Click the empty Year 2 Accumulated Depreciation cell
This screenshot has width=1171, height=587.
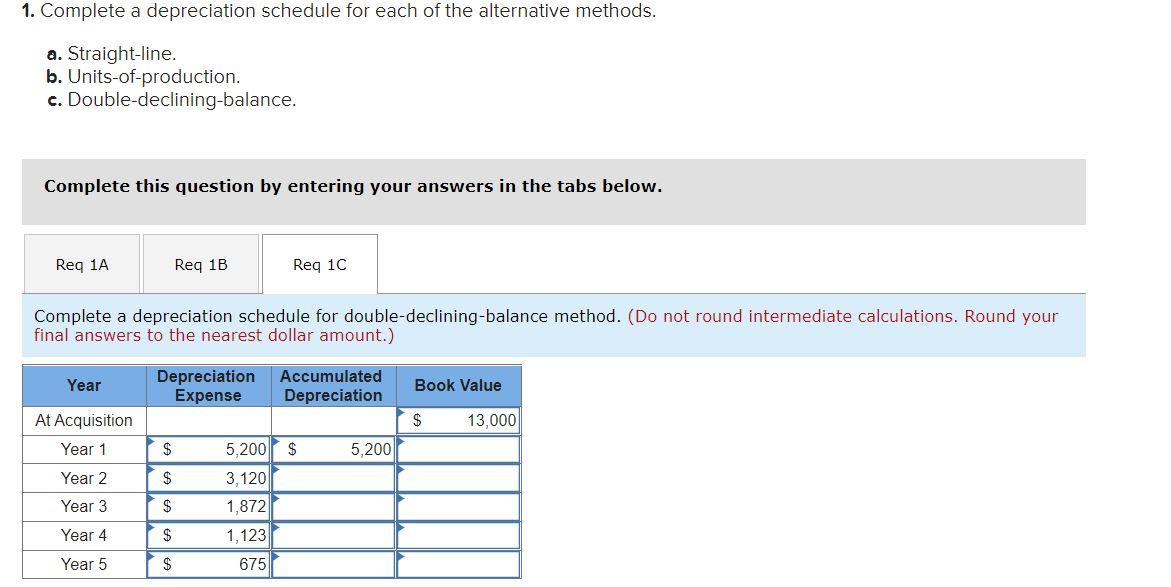point(335,478)
